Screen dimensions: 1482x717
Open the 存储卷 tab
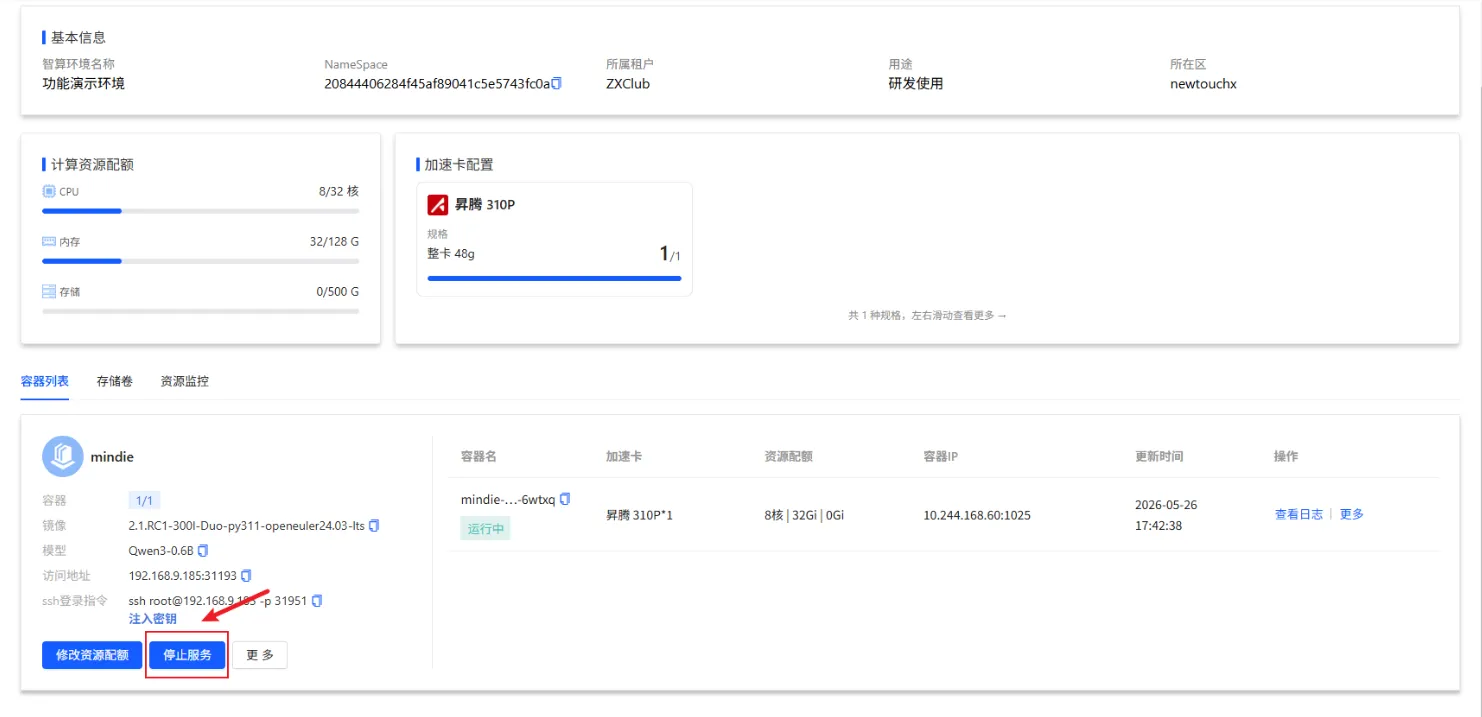pos(115,381)
